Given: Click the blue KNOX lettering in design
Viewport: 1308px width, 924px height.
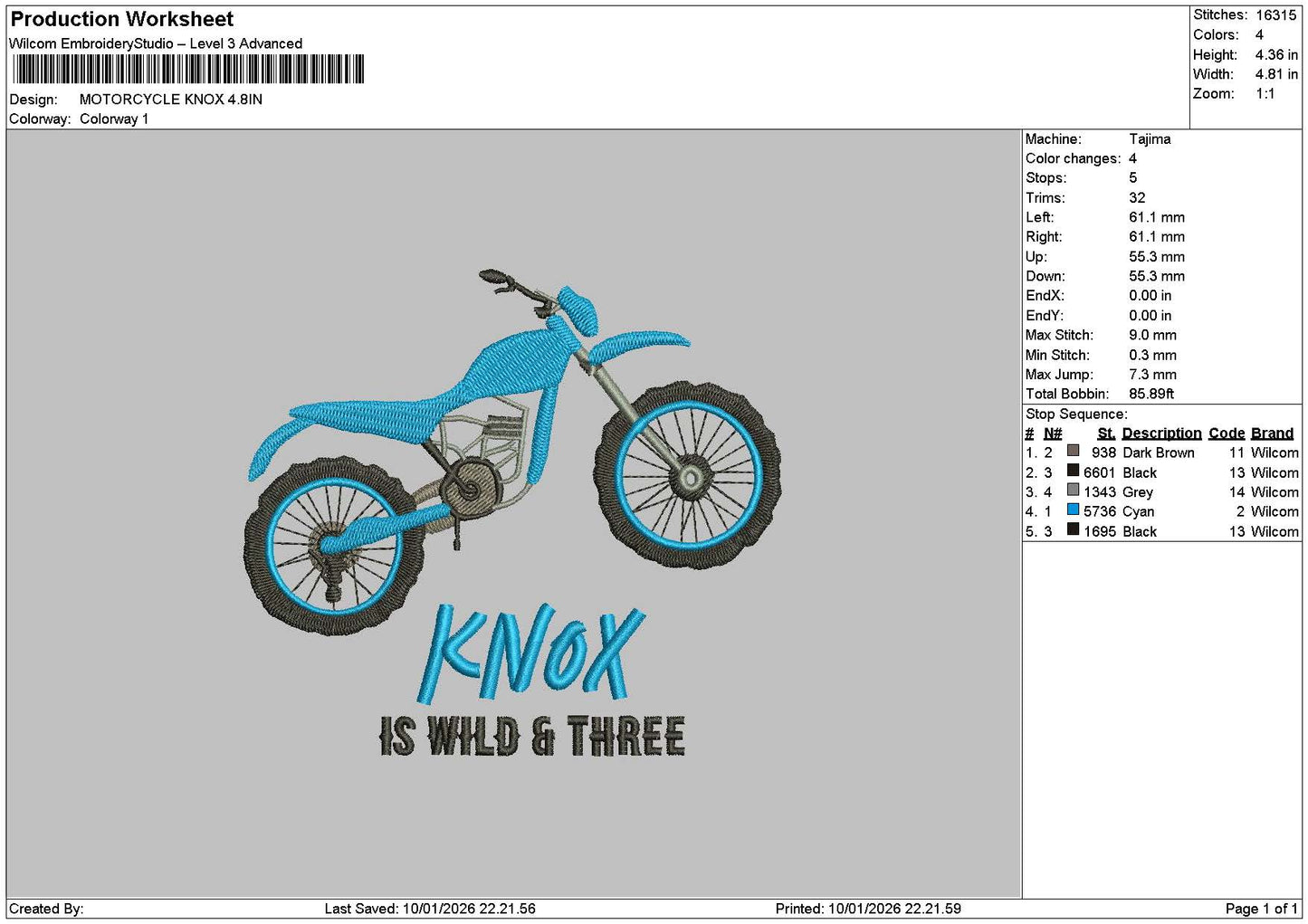Looking at the screenshot, I should 532,654.
